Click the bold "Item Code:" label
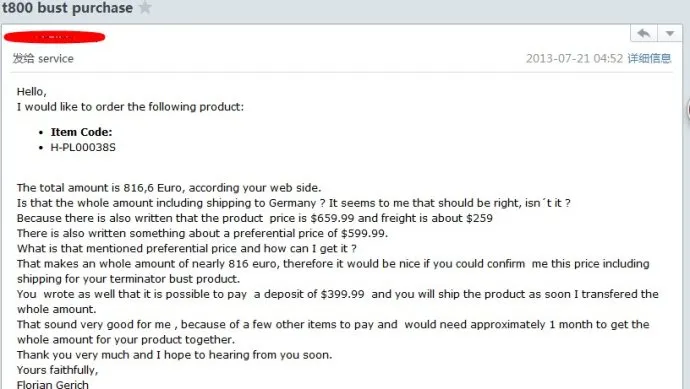The height and width of the screenshot is (389, 690). pos(81,132)
